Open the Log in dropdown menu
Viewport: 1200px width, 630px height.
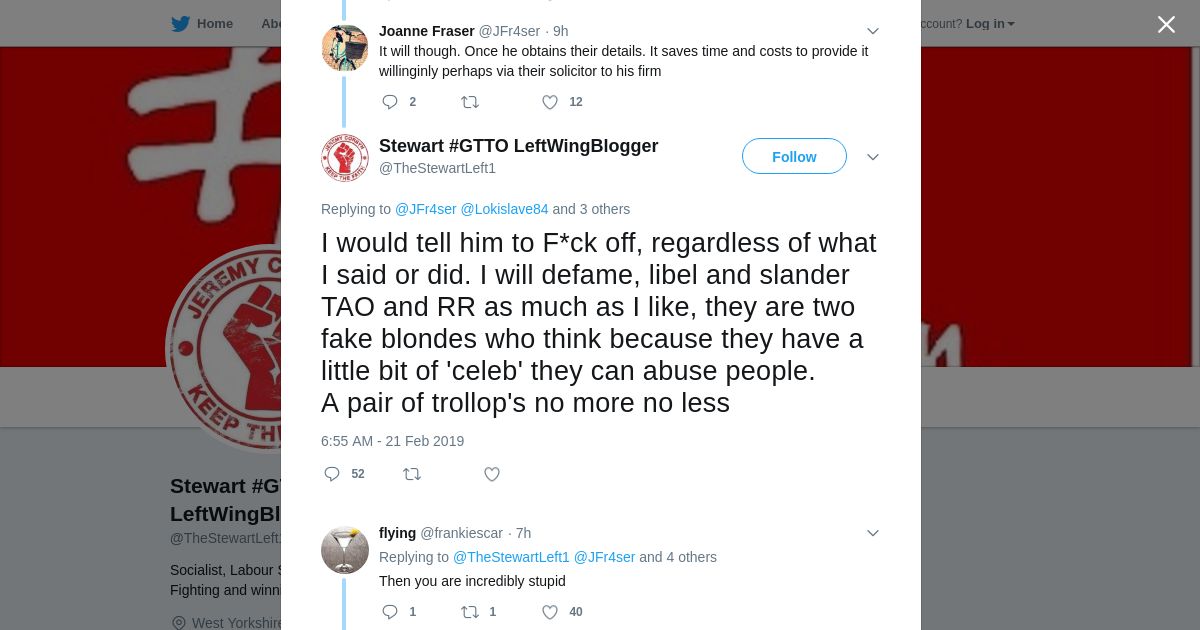coord(990,24)
